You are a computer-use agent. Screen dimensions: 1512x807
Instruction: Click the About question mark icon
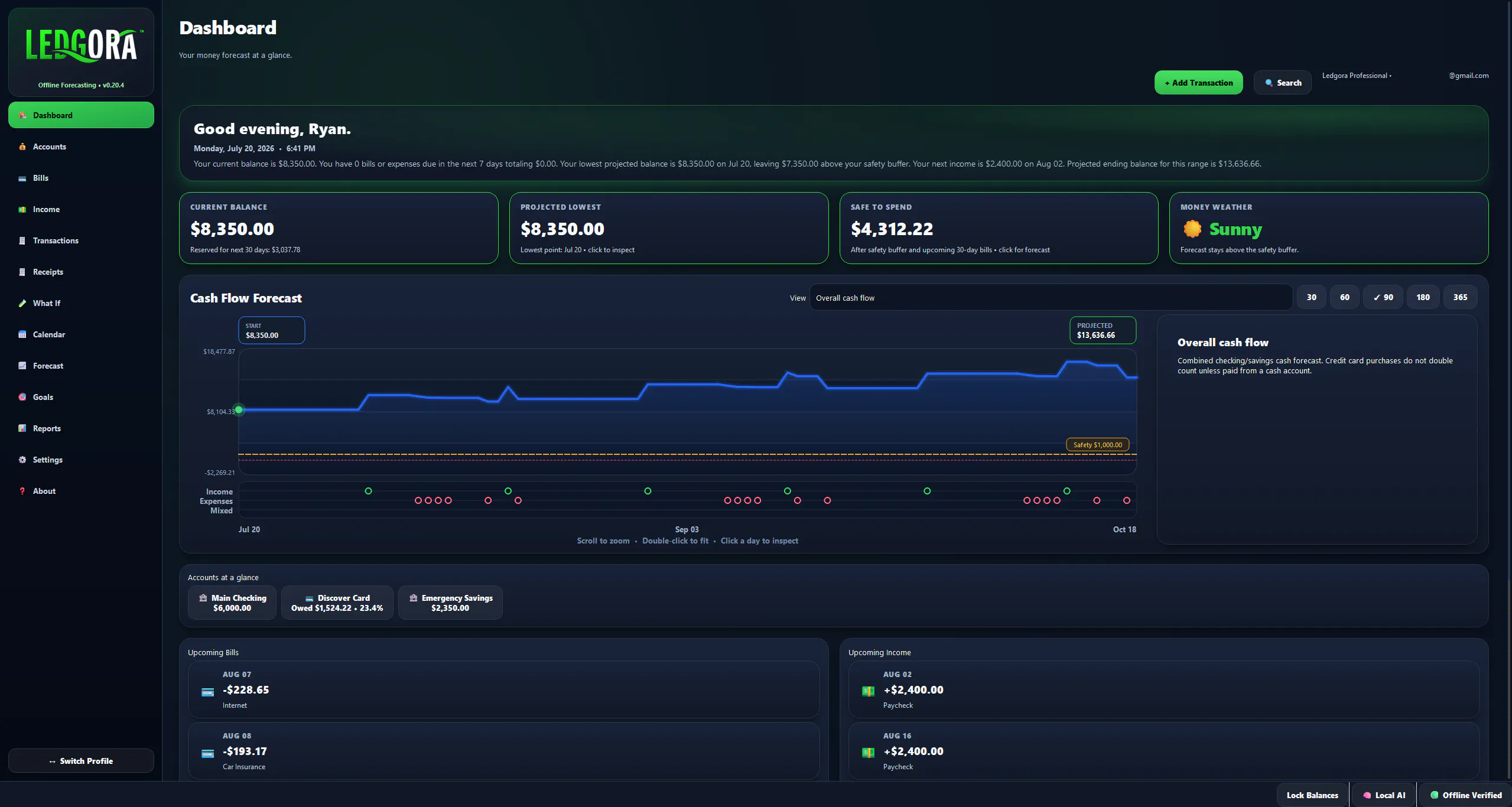coord(22,491)
